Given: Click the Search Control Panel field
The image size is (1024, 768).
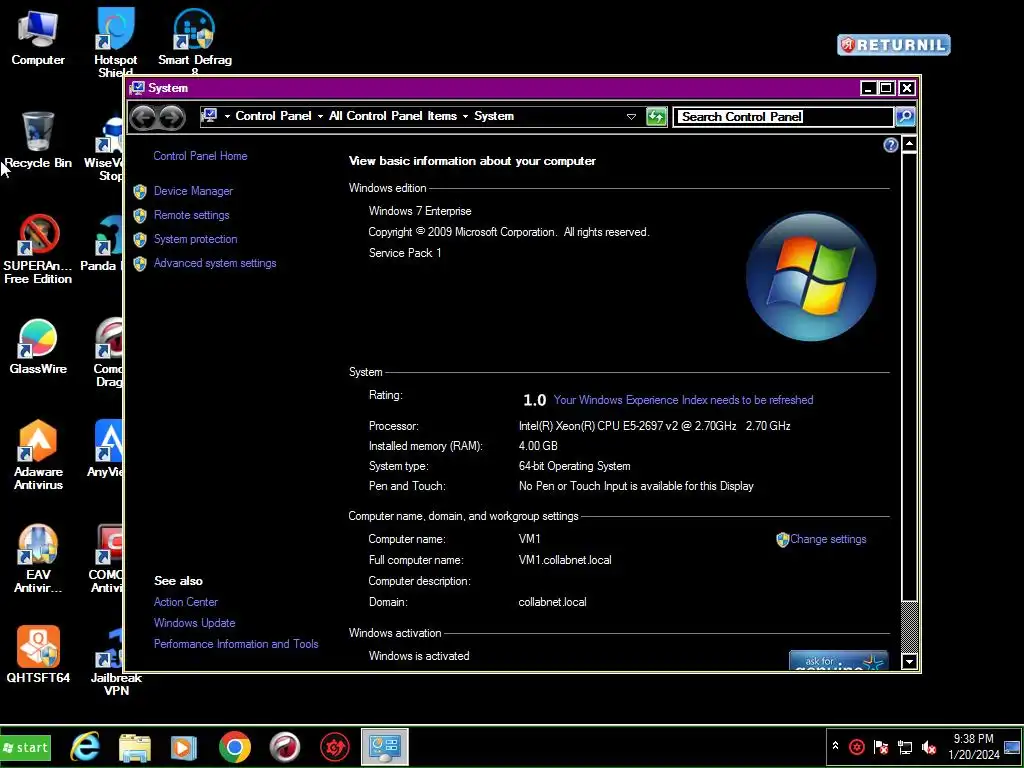Looking at the screenshot, I should coord(783,117).
